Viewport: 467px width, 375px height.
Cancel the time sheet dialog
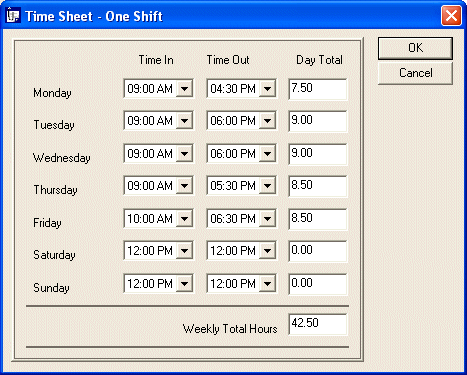click(x=415, y=73)
